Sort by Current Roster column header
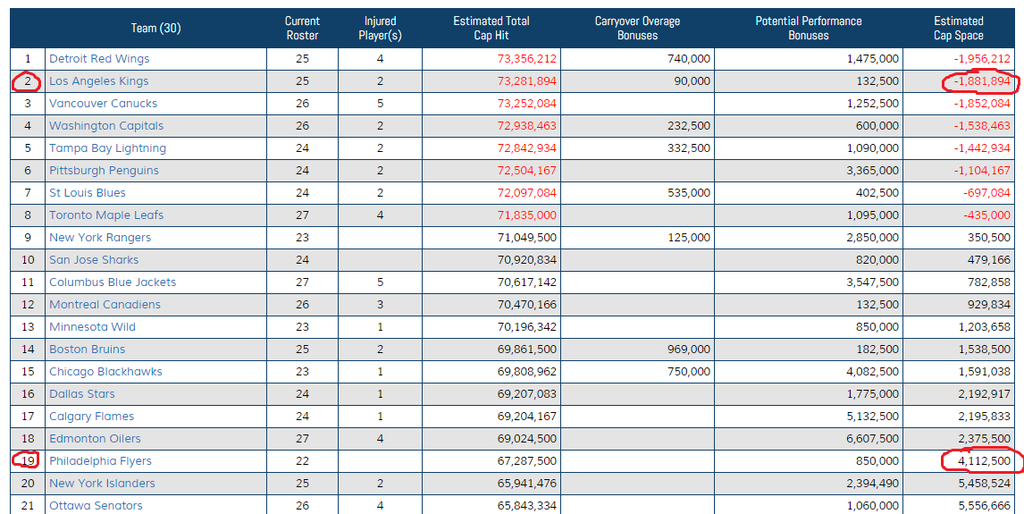This screenshot has height=514, width=1024. click(x=302, y=28)
